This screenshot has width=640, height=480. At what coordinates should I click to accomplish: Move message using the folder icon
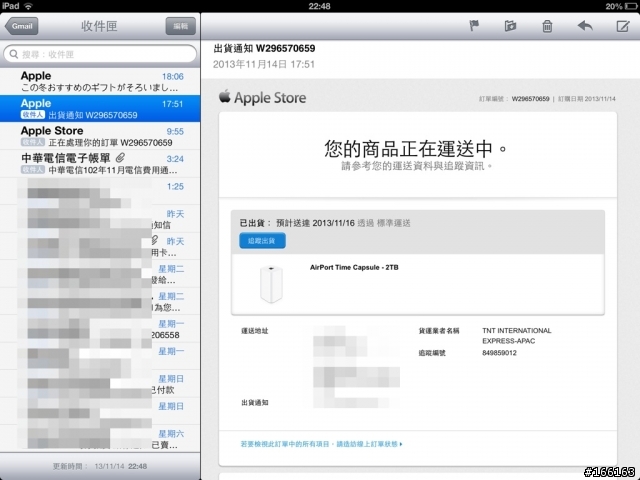coord(510,26)
